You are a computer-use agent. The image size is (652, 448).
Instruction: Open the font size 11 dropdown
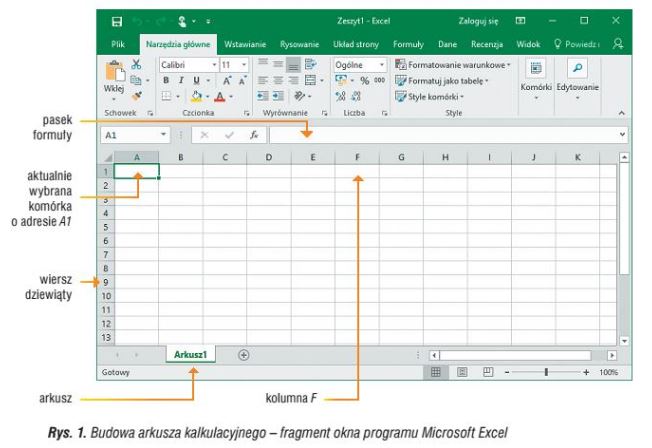(244, 65)
